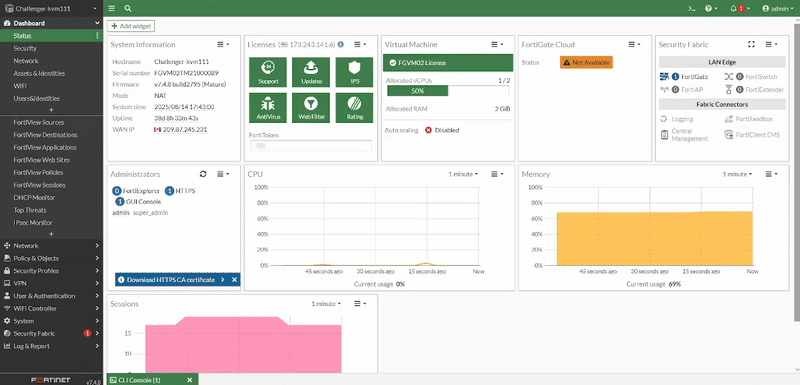Open Administrators widget menu
Viewport: 800px width, 385px height.
223,174
